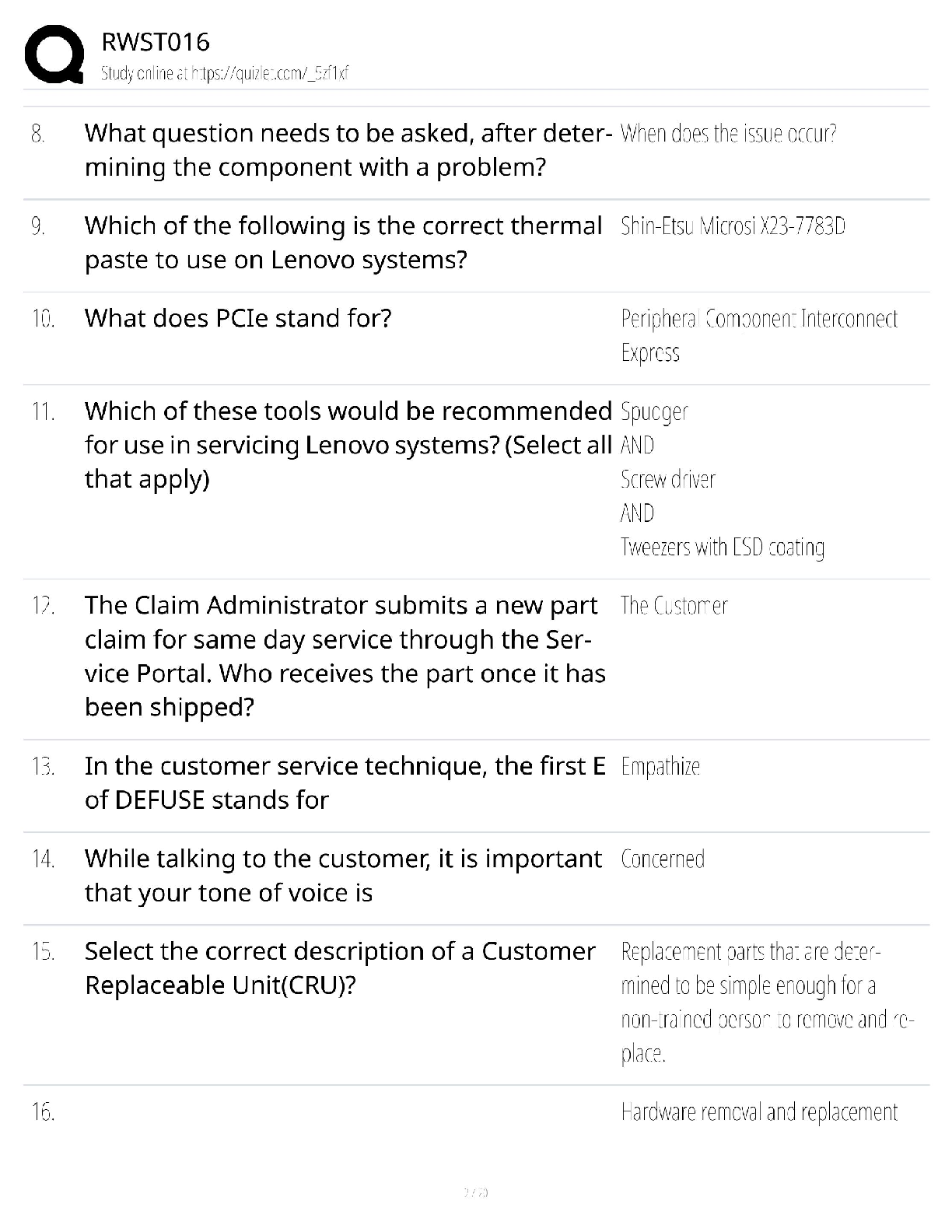Select the Customer Replaceable Unit question
The height and width of the screenshot is (1232, 952).
(x=340, y=968)
